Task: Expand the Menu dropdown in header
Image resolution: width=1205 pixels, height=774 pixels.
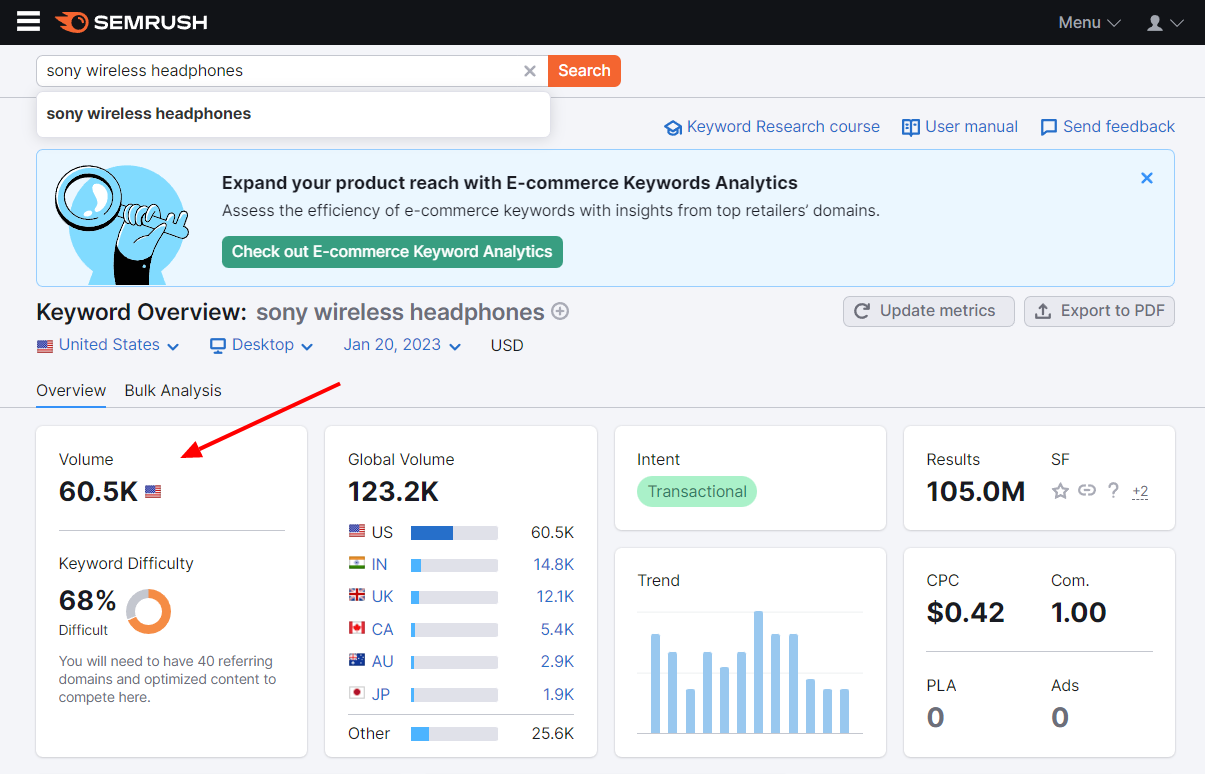Action: [x=1089, y=22]
